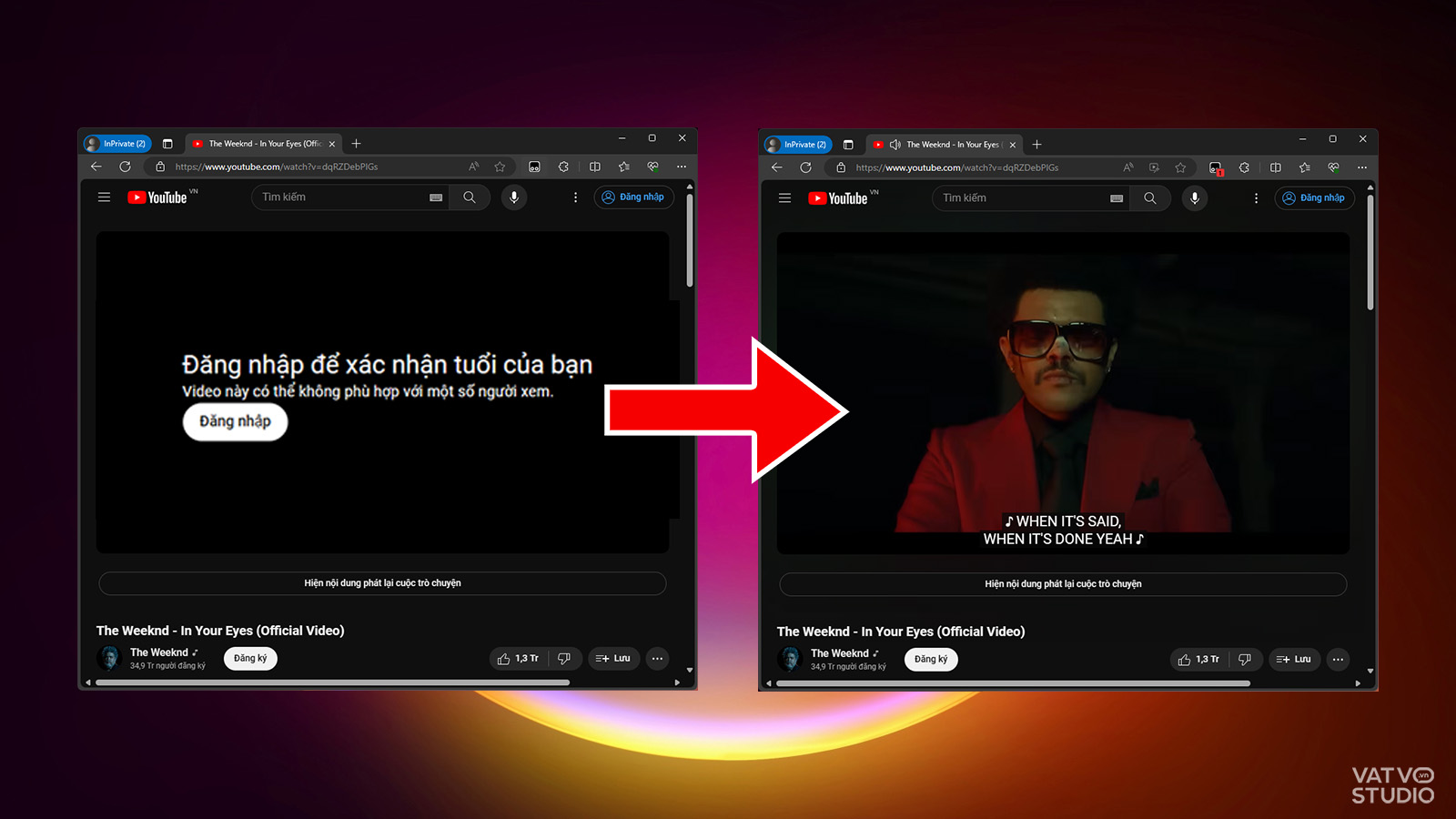
Task: Open Edge settings and more, right window
Action: click(x=1362, y=167)
